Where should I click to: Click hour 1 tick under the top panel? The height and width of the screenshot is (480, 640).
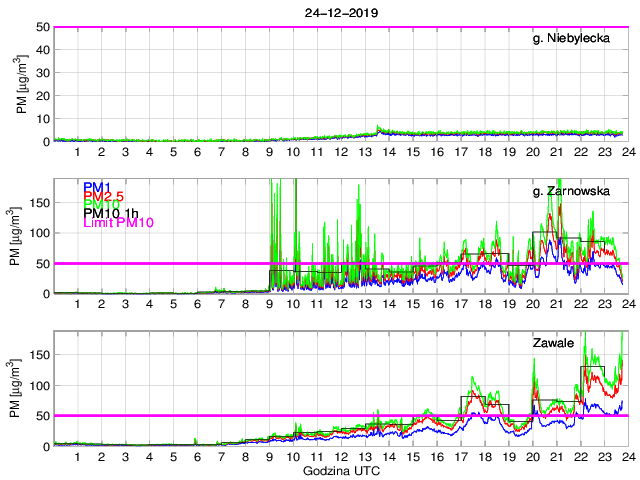pos(78,152)
